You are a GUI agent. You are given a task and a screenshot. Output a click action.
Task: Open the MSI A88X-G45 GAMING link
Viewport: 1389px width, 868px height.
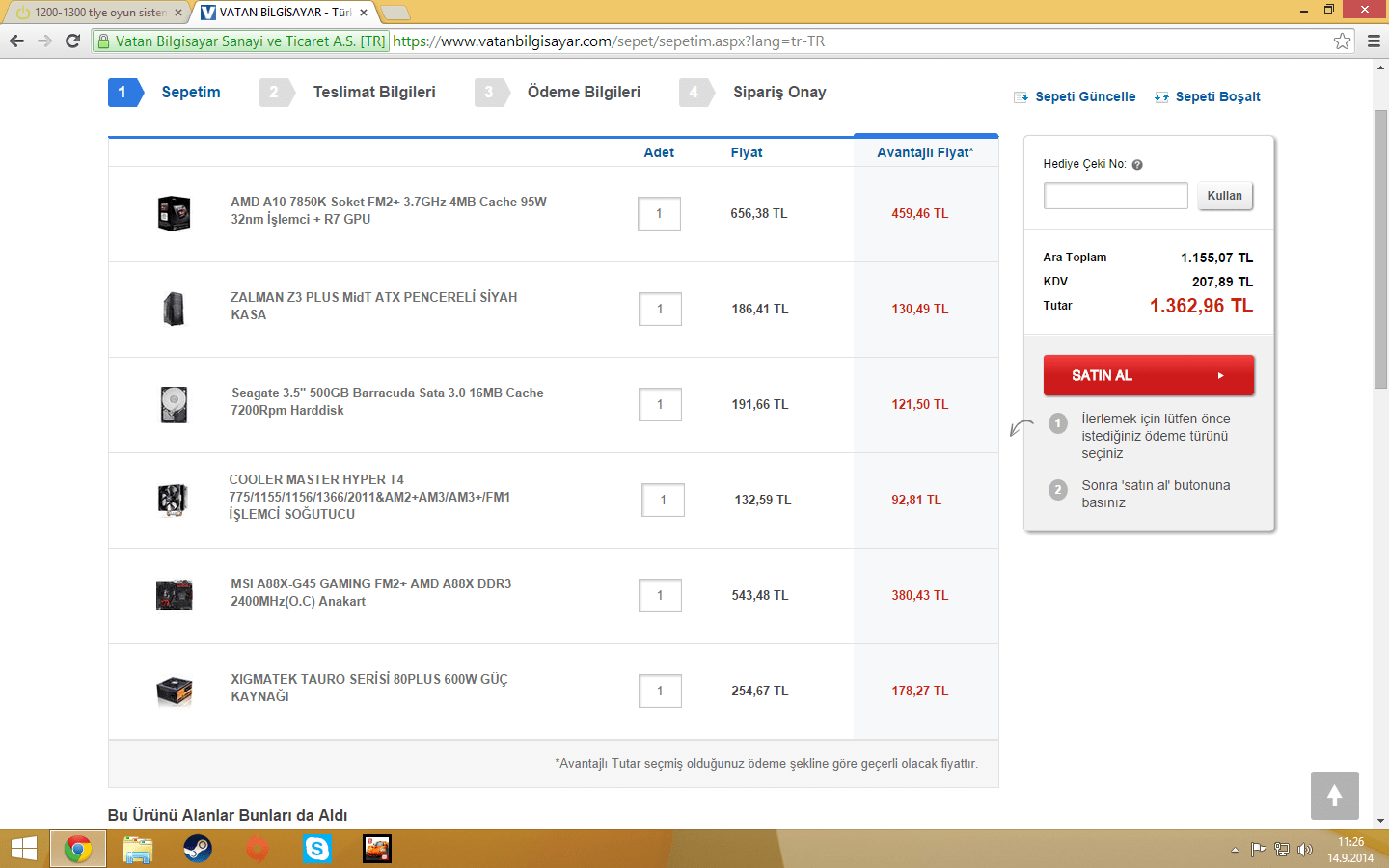click(371, 592)
